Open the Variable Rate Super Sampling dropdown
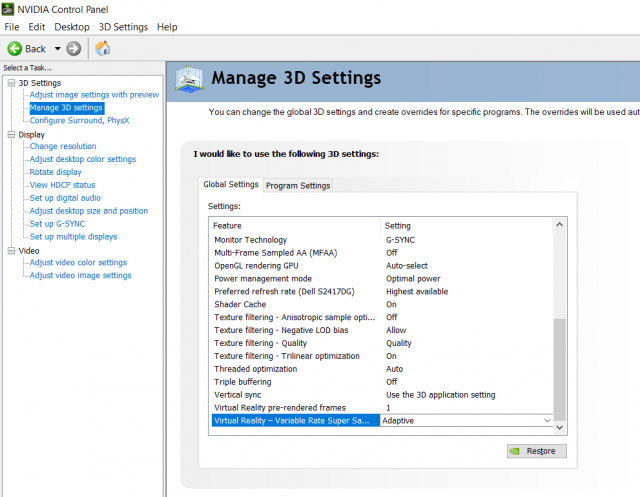The image size is (640, 497). pos(546,421)
